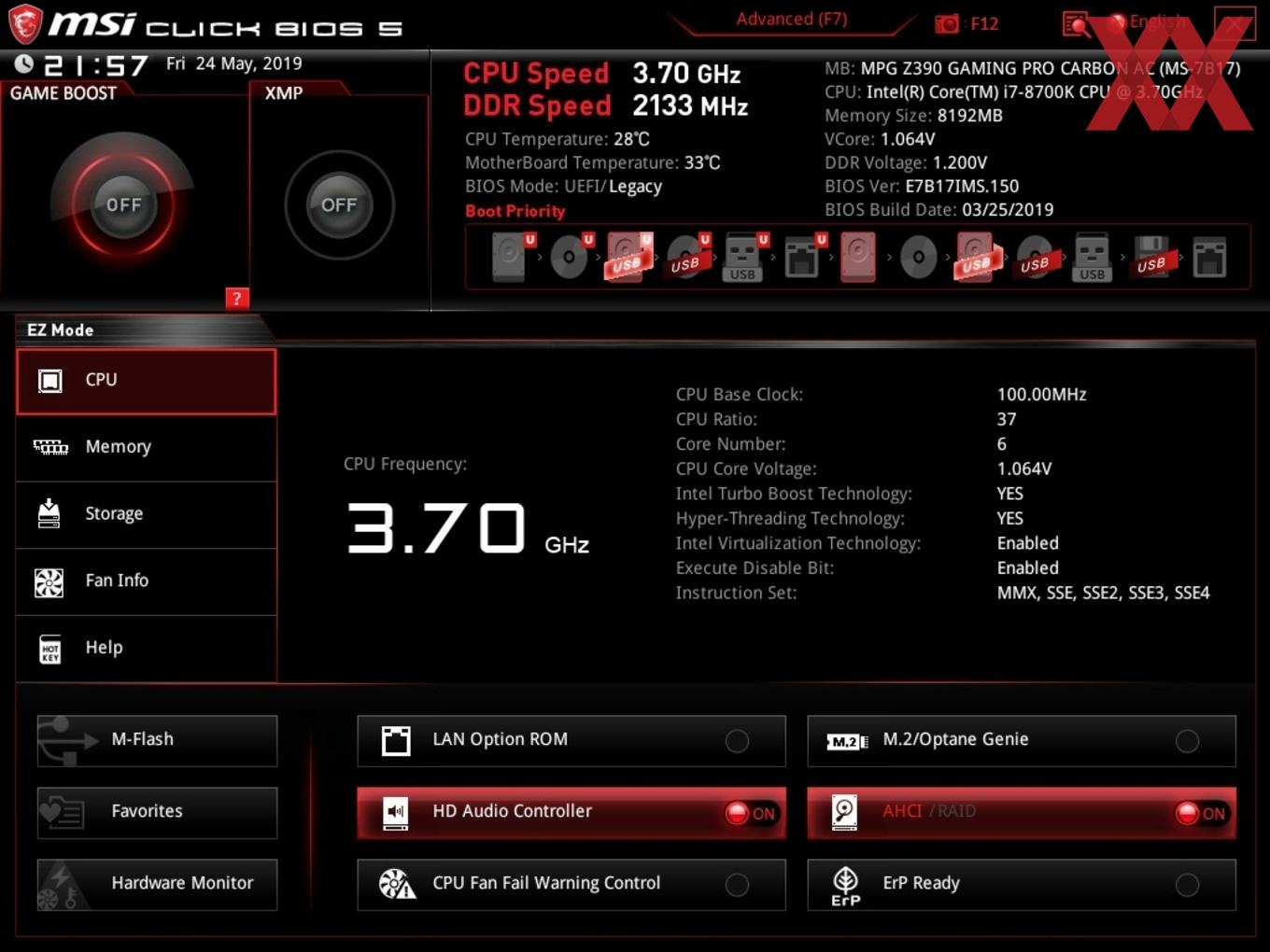Open the Fan Info tab
This screenshot has width=1270, height=952.
147,581
